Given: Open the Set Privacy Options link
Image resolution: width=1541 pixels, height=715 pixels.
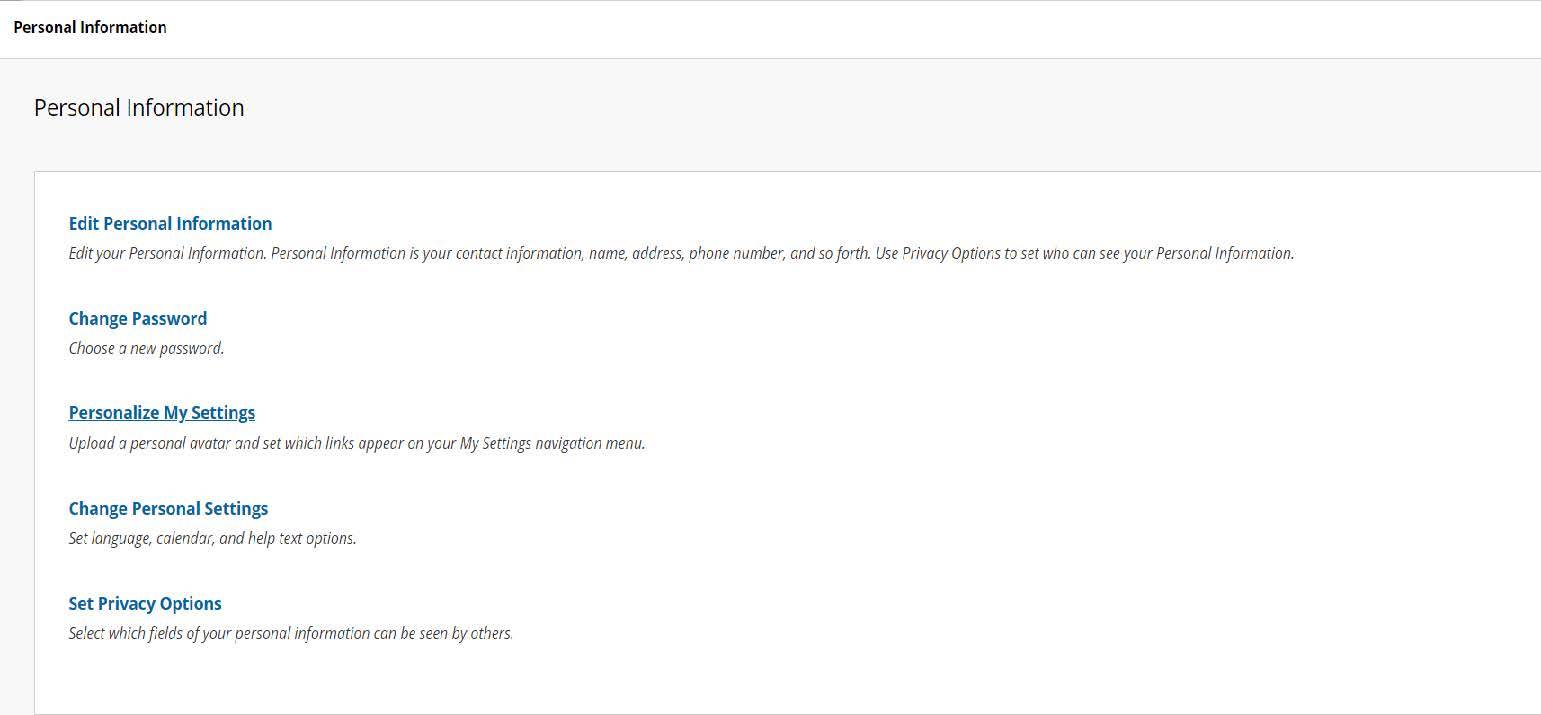Looking at the screenshot, I should click(x=144, y=604).
